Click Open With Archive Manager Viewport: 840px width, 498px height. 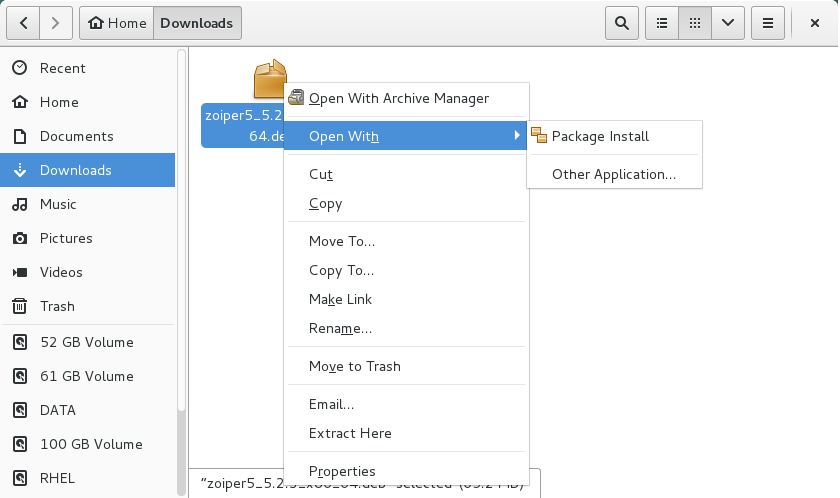pos(398,98)
